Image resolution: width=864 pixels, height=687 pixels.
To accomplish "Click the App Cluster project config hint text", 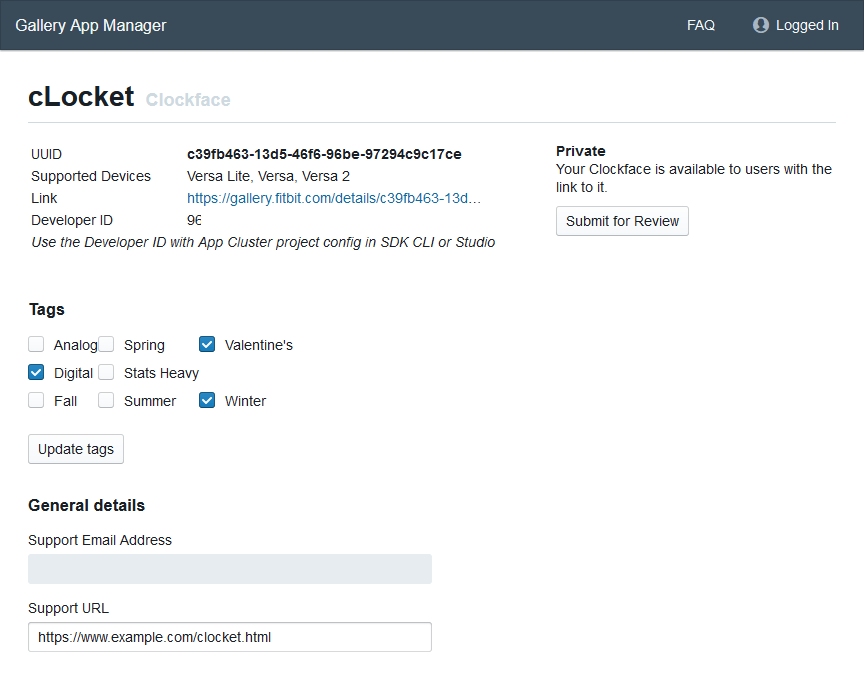I will click(263, 242).
